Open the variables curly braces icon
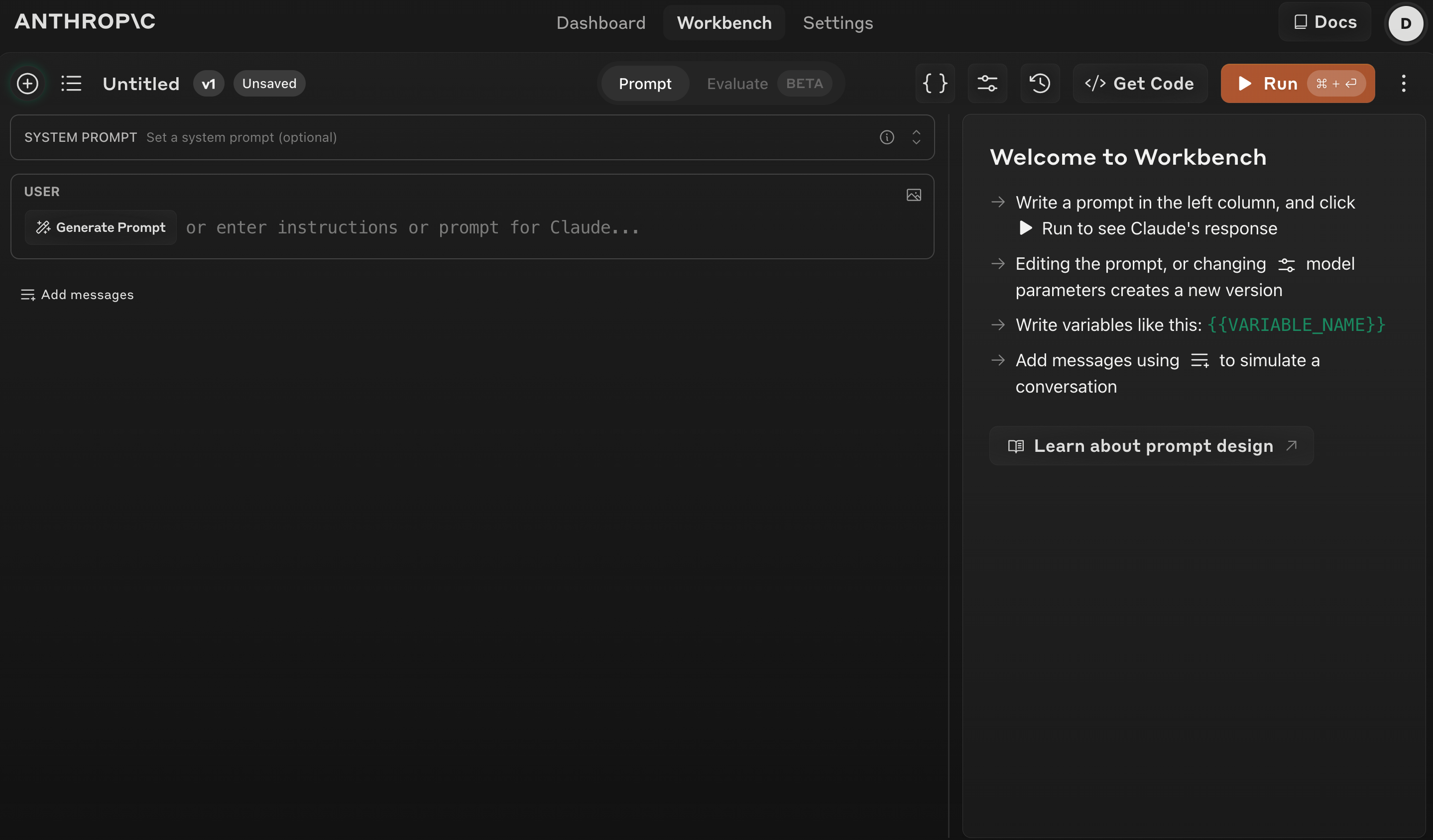The width and height of the screenshot is (1433, 840). coord(935,84)
